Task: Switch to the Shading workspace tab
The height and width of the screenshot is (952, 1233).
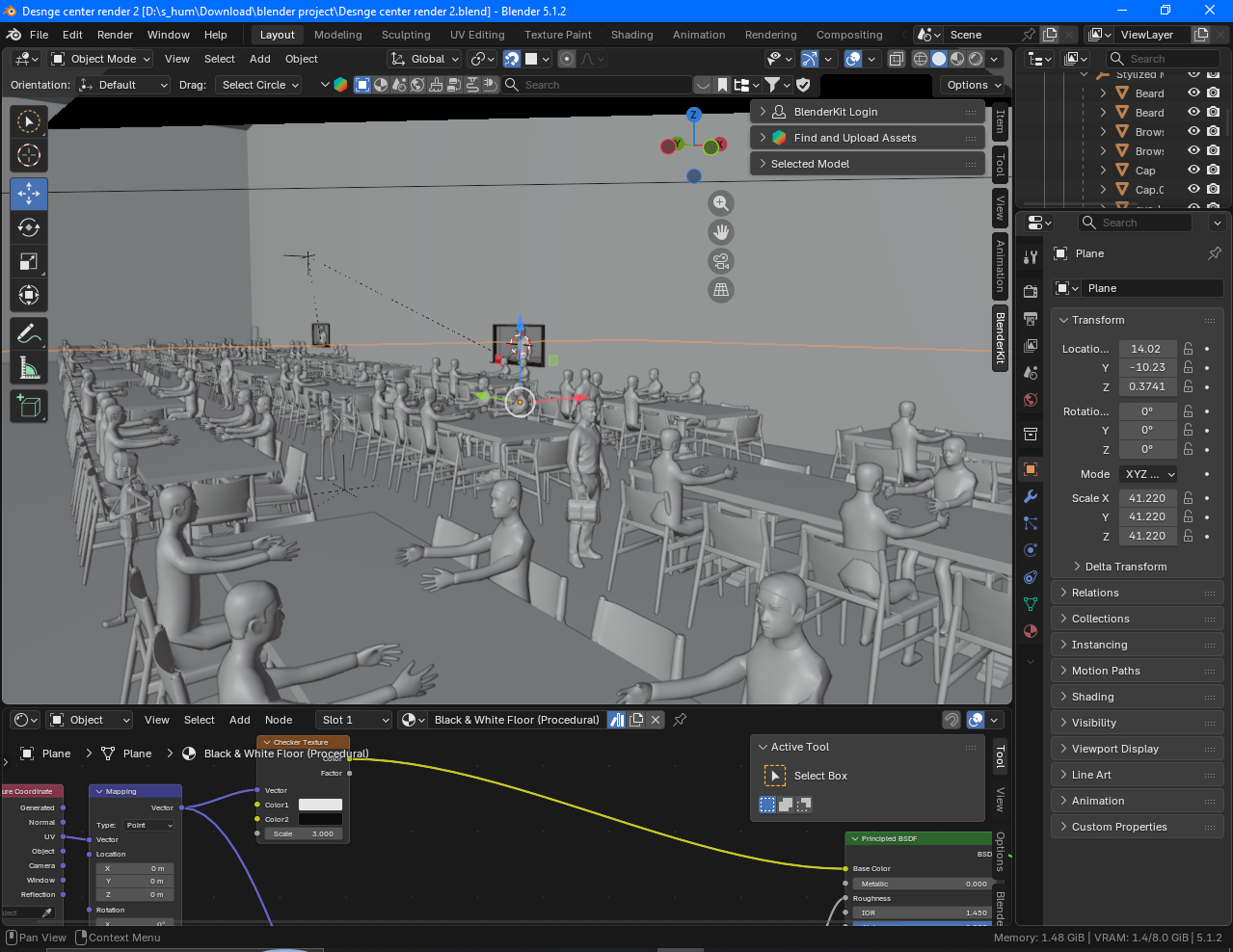Action: 631,35
